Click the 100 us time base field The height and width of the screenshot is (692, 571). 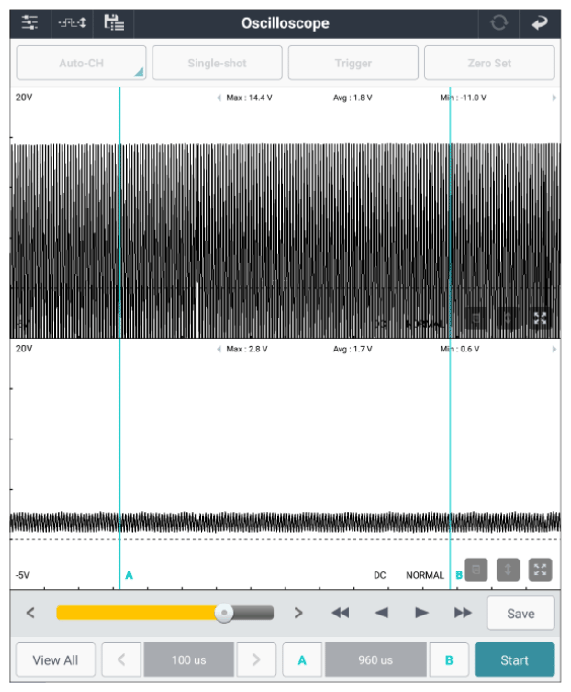(189, 660)
